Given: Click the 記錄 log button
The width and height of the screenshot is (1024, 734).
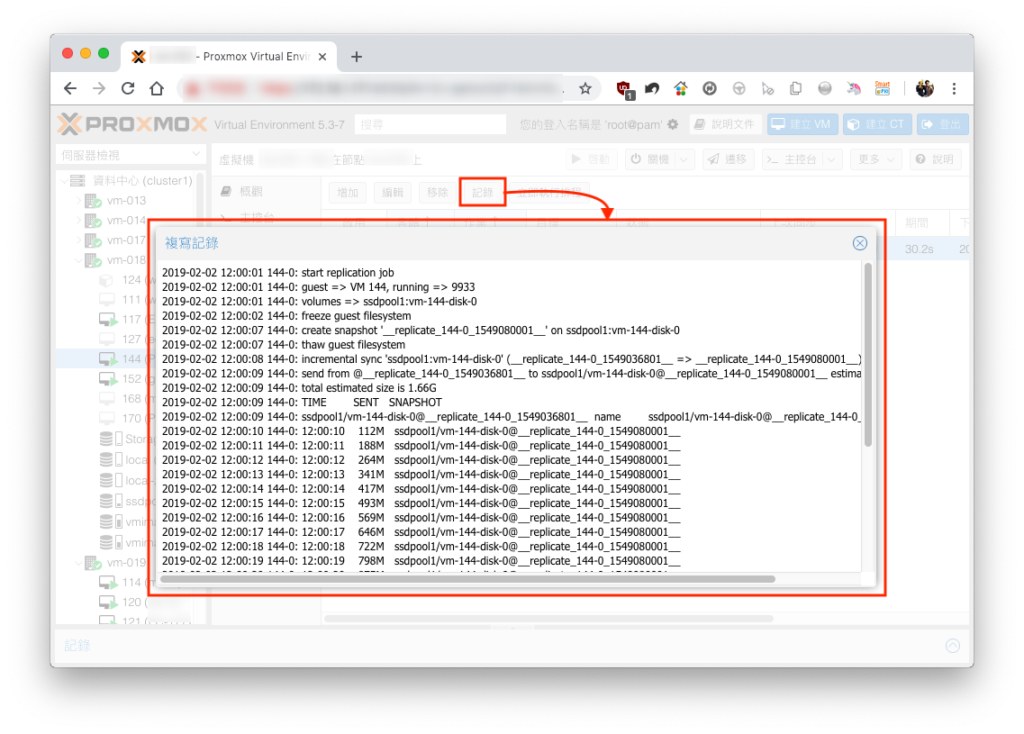Looking at the screenshot, I should 483,192.
